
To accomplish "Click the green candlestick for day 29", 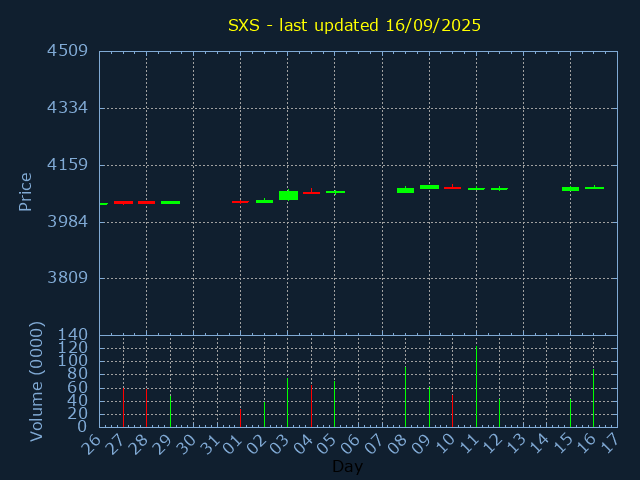I will click(170, 202).
